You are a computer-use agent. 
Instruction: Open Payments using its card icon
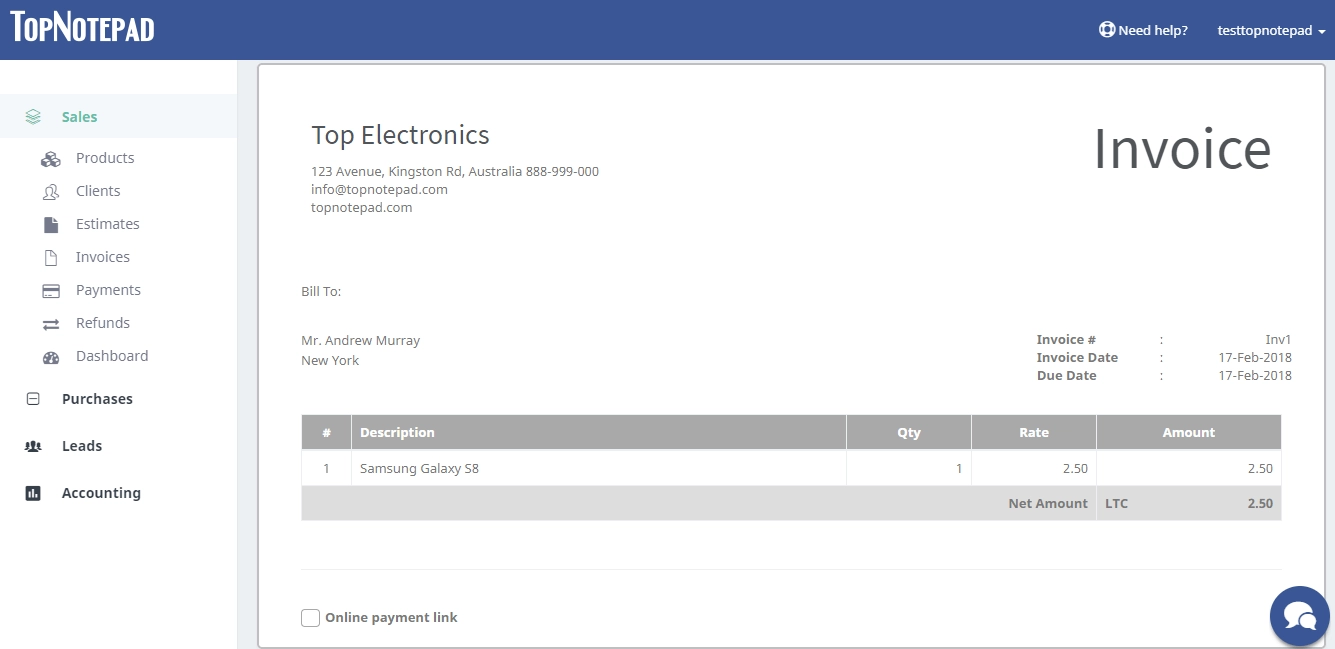[51, 290]
